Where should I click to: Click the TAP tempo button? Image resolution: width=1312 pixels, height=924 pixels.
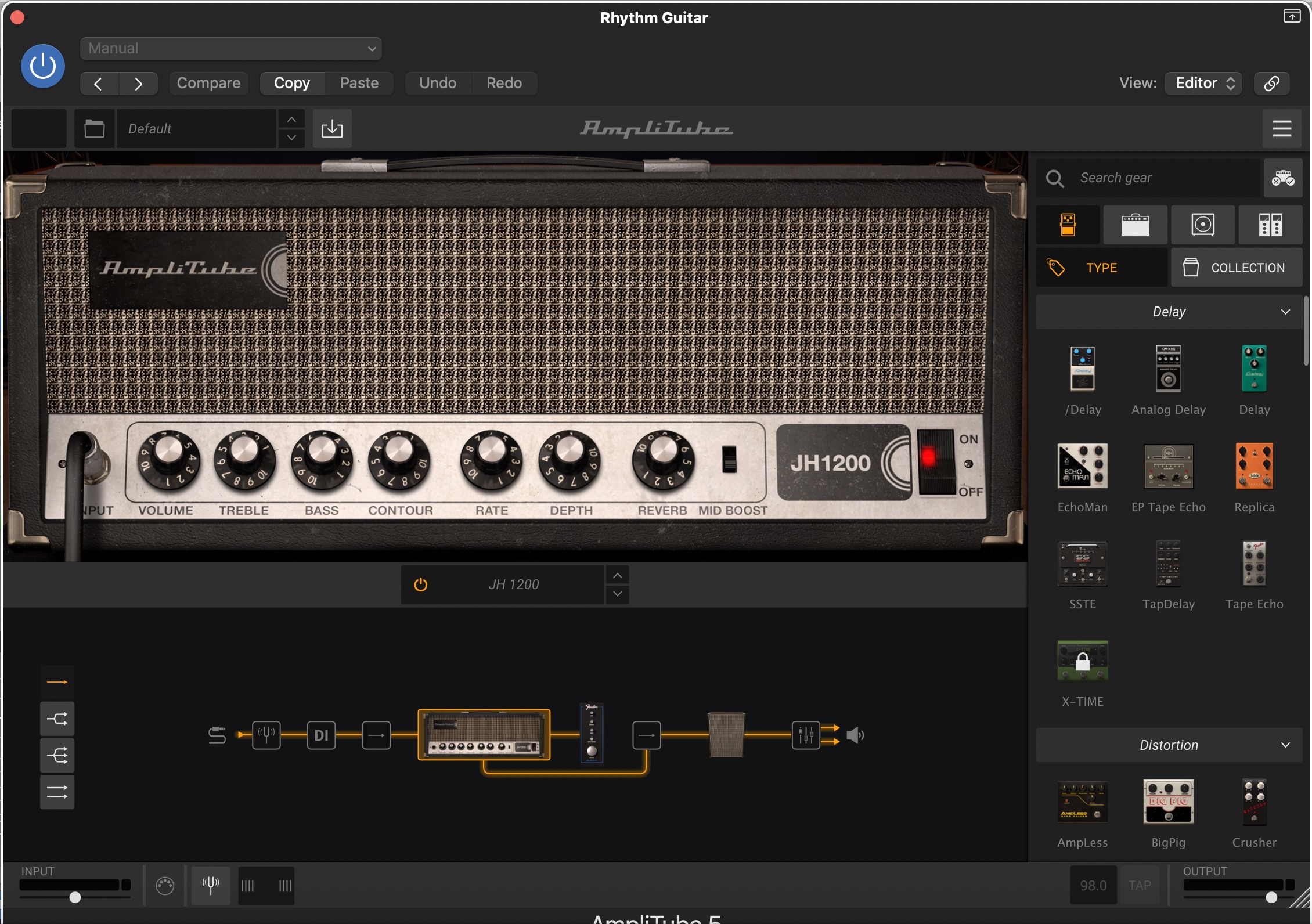(1140, 886)
